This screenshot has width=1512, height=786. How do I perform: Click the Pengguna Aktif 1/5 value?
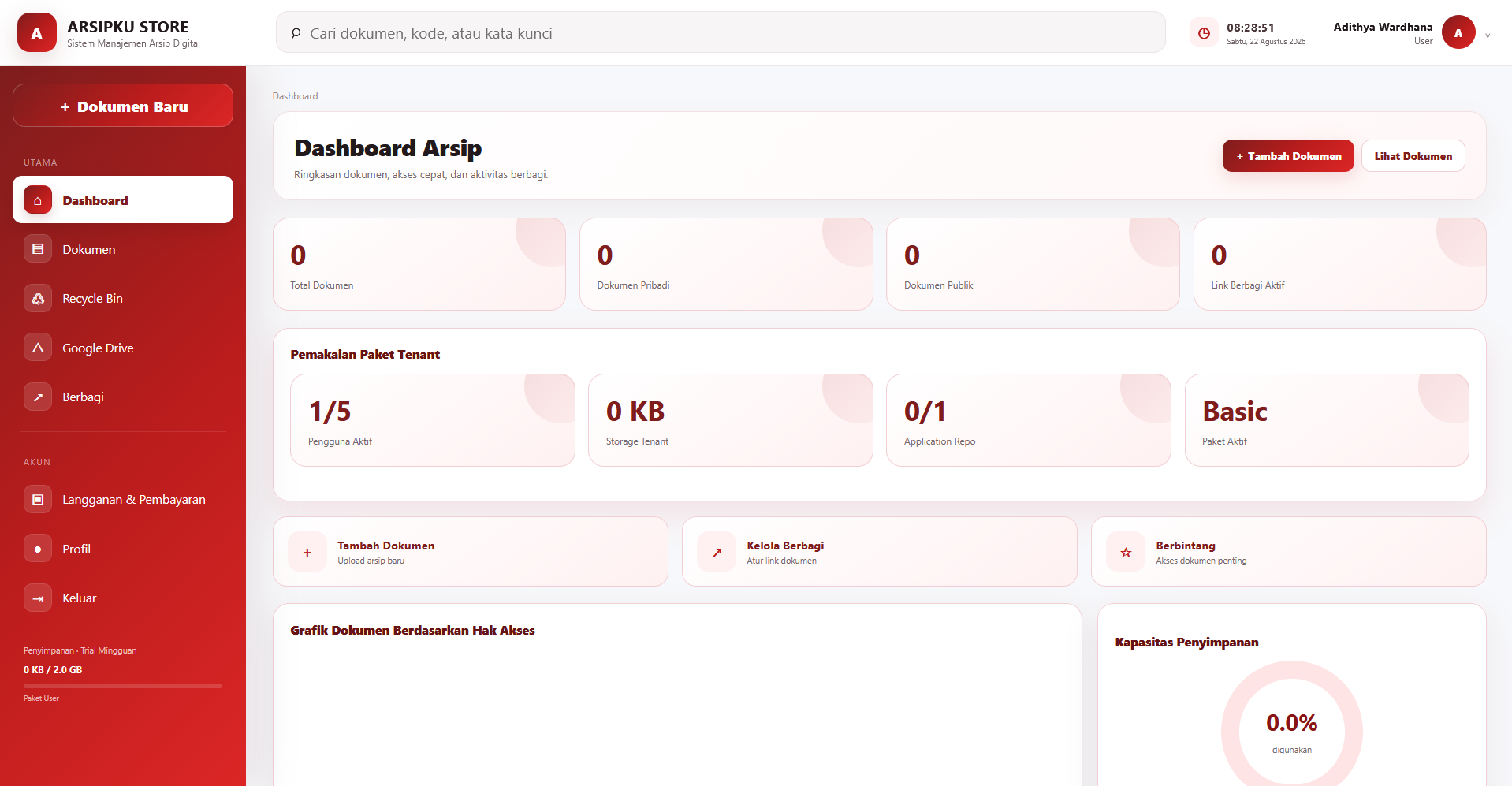pyautogui.click(x=330, y=412)
